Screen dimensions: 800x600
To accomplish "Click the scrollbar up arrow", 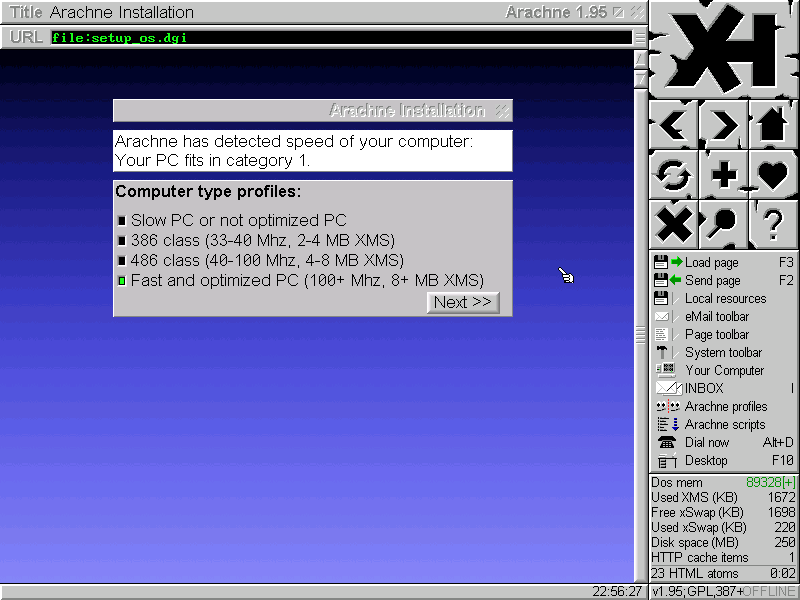I will pos(640,59).
